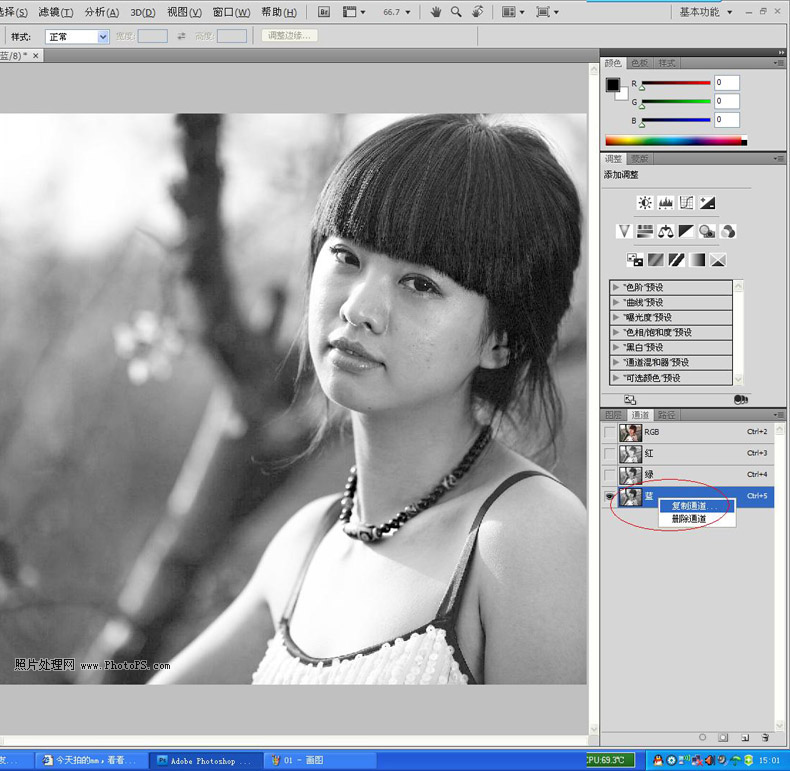Toggle visibility of 绿 channel
The height and width of the screenshot is (771, 790).
point(610,475)
